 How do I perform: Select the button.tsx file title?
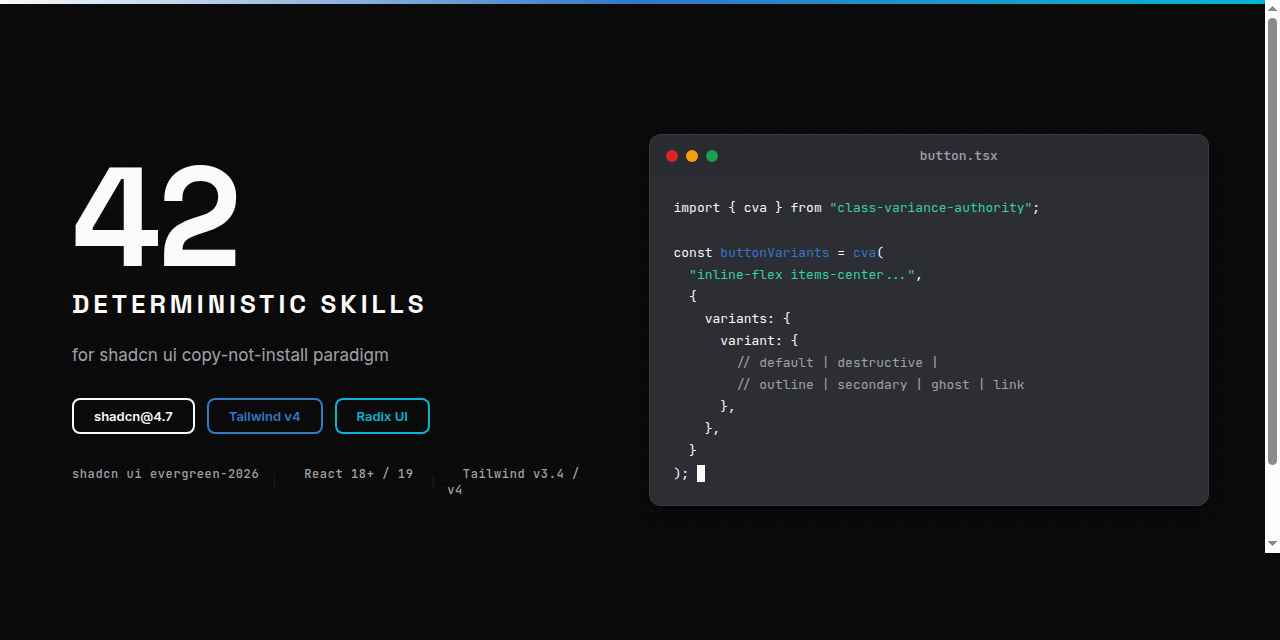click(x=958, y=156)
